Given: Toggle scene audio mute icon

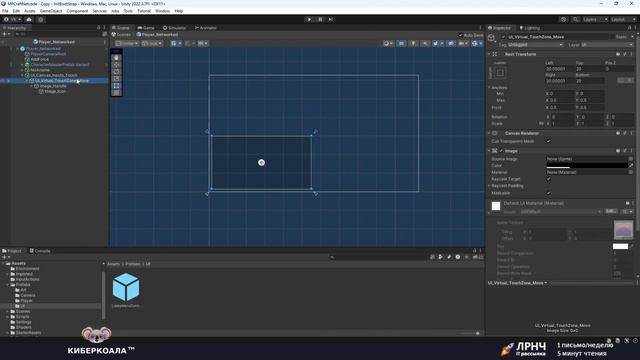Looking at the screenshot, I should pos(425,43).
